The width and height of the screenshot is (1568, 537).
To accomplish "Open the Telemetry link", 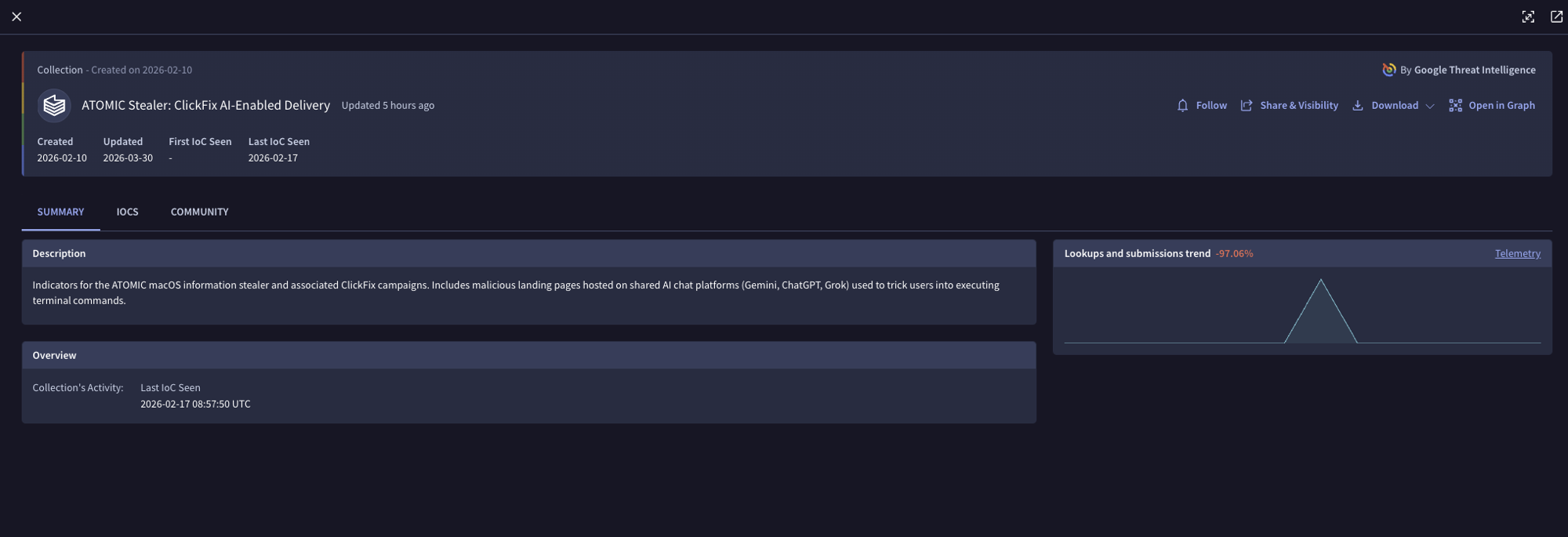I will pyautogui.click(x=1517, y=253).
